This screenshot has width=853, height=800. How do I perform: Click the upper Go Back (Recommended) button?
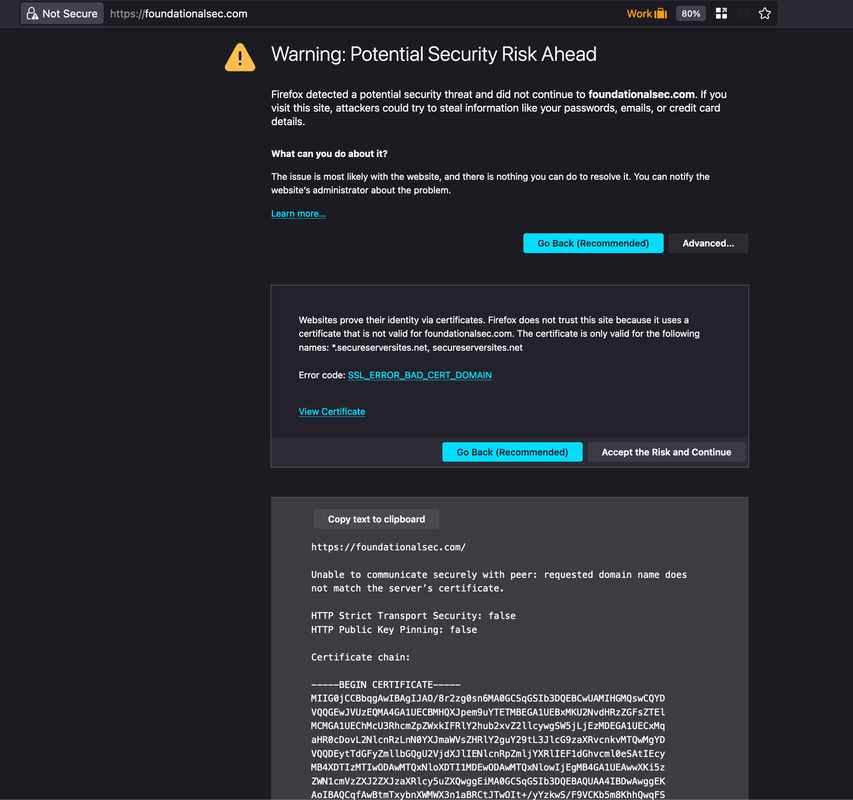(x=593, y=243)
